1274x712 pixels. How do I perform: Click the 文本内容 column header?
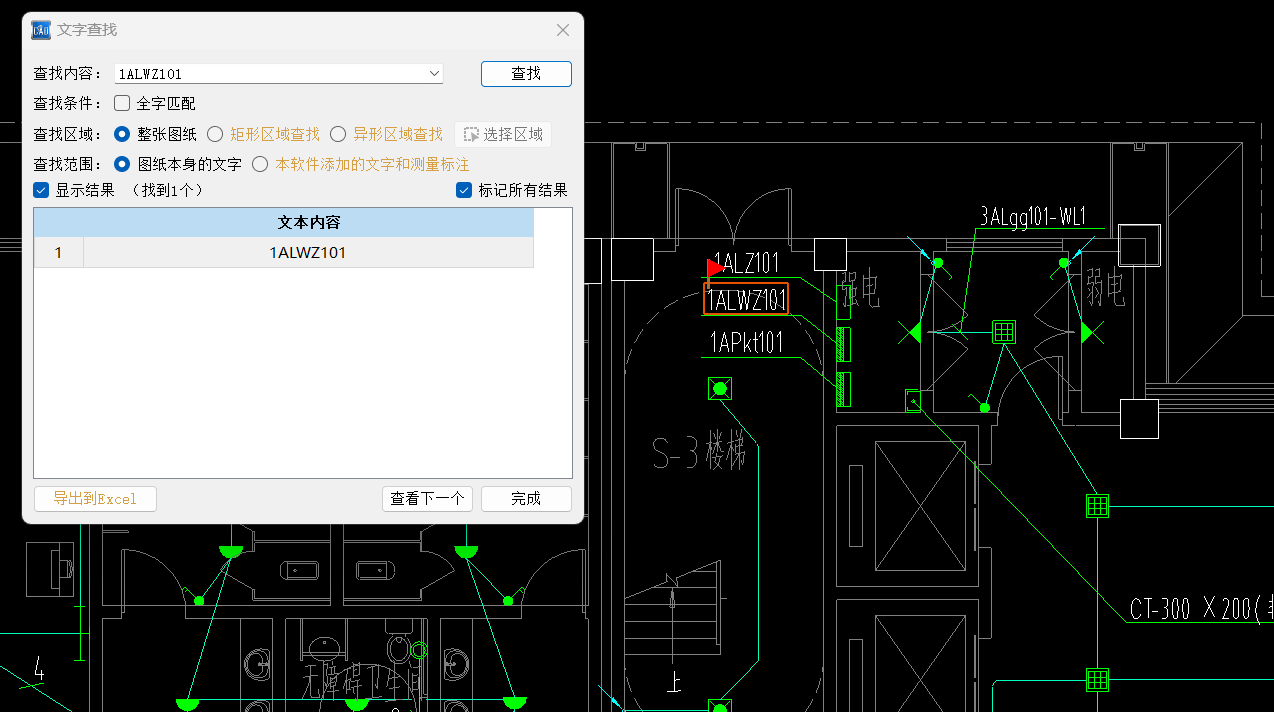[x=308, y=222]
